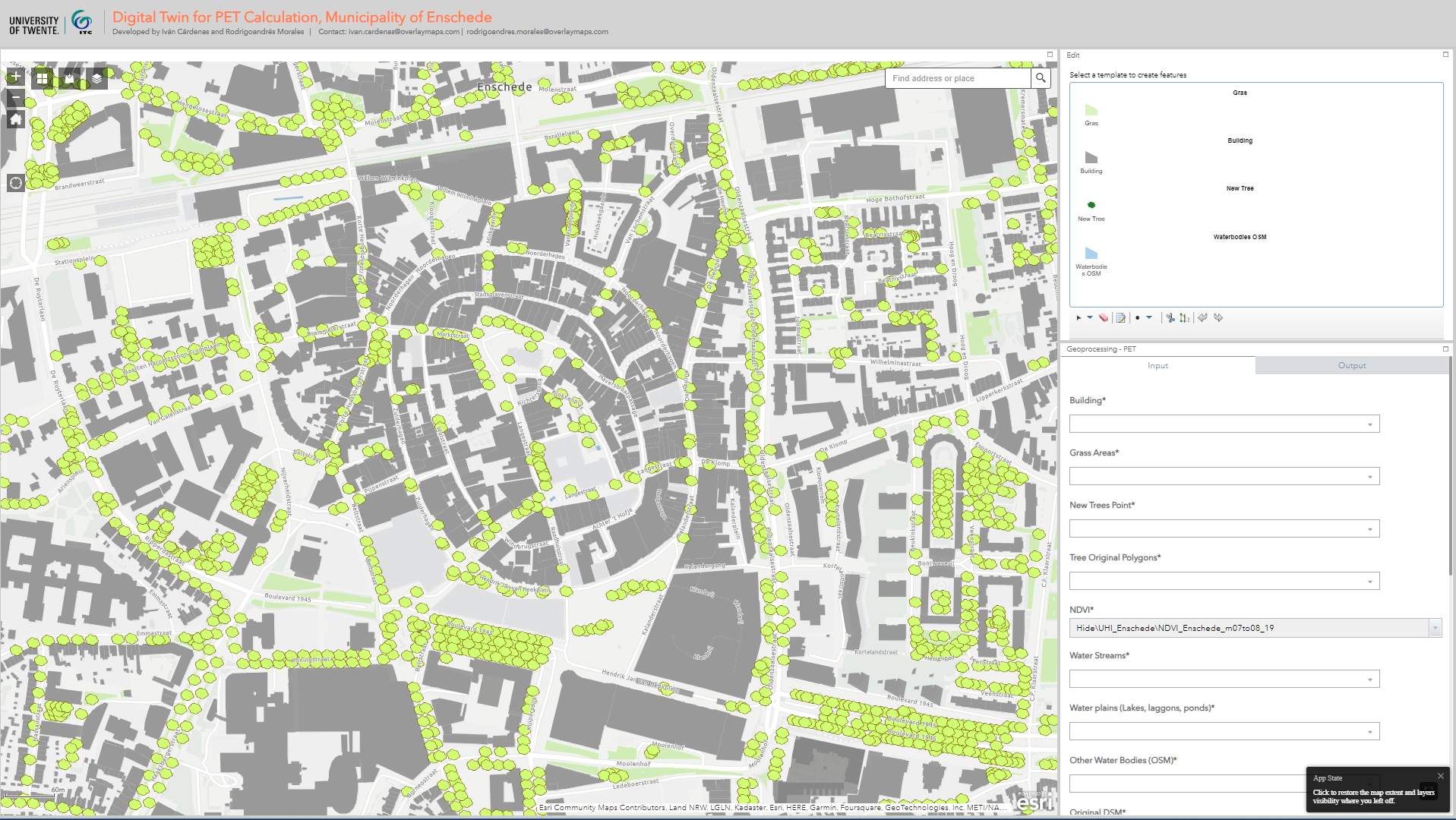
Task: Switch to the Input tab
Action: tap(1158, 365)
